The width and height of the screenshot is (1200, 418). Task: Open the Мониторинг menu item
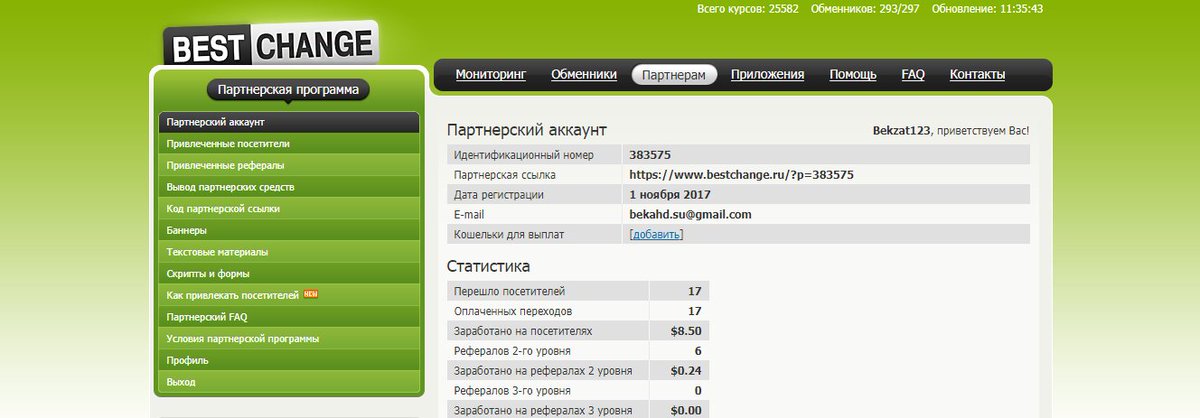point(491,74)
